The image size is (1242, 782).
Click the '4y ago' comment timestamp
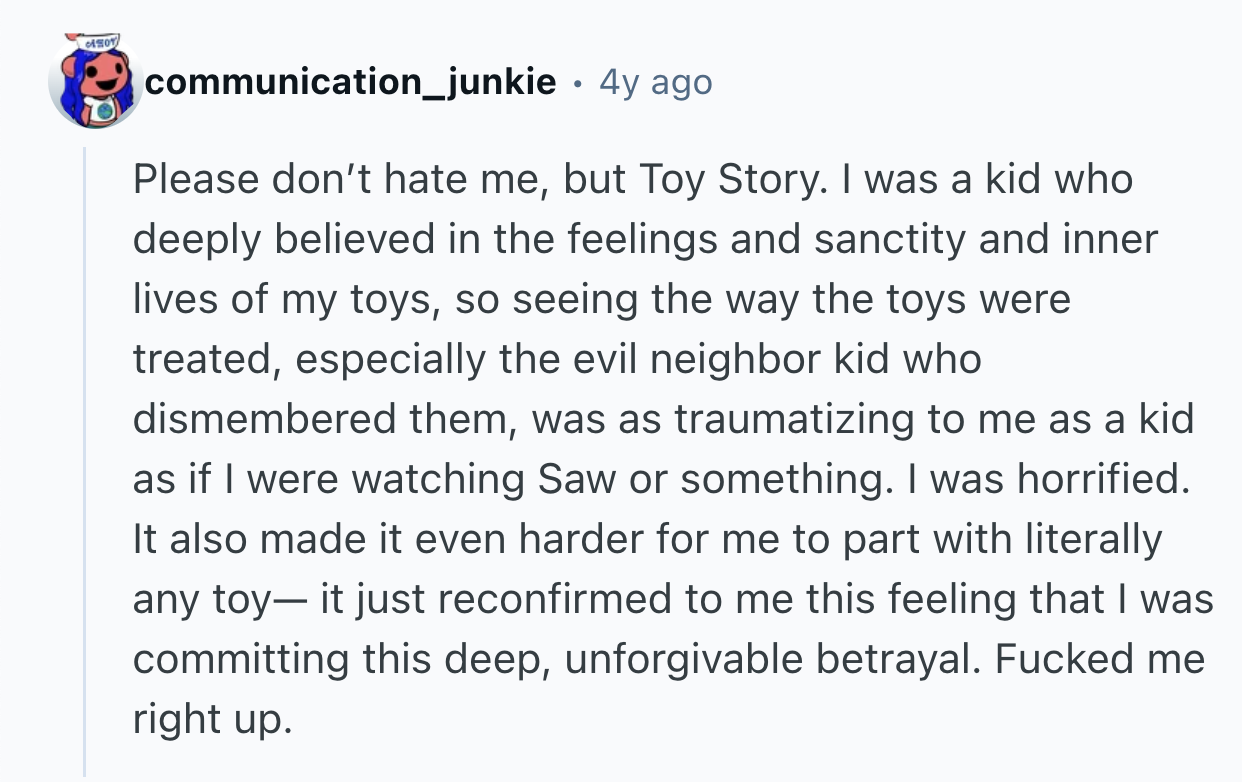tap(655, 82)
